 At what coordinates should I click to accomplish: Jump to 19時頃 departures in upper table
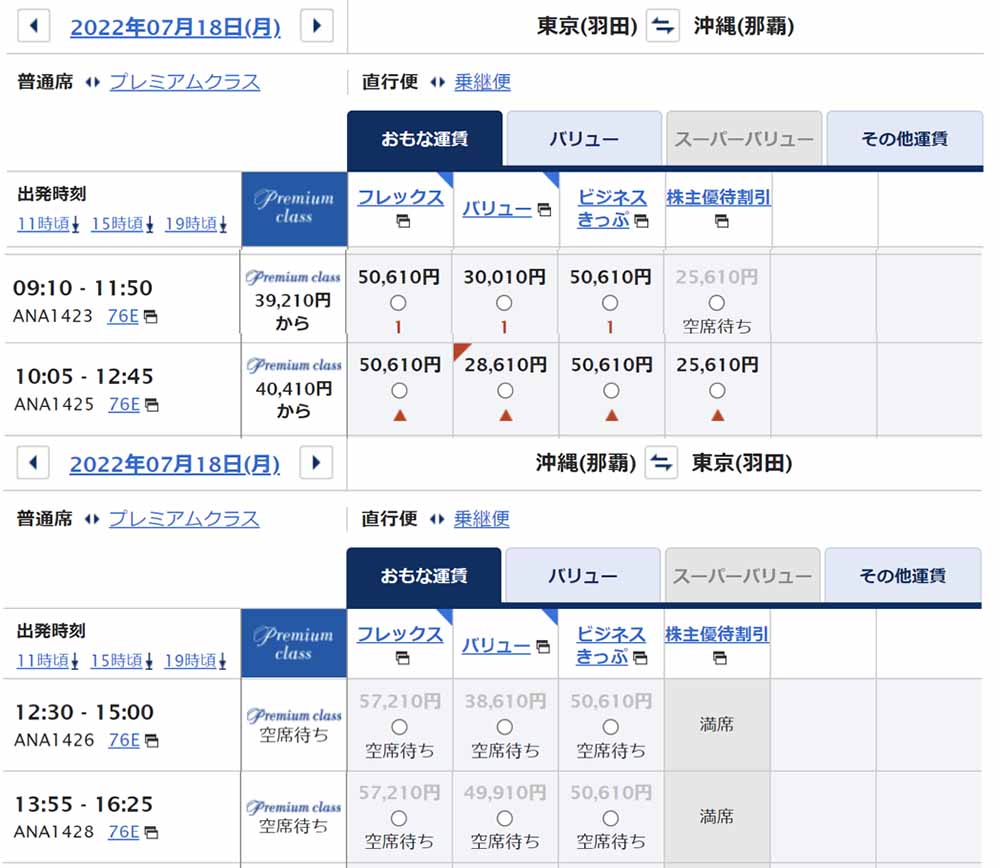point(196,224)
